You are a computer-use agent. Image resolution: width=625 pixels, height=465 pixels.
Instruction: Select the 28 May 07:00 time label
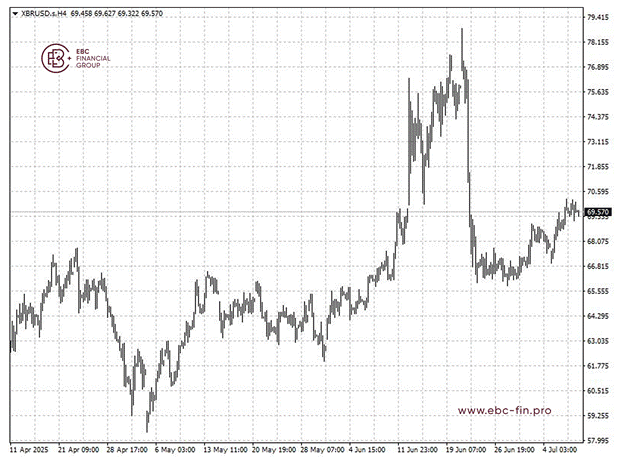coord(322,450)
